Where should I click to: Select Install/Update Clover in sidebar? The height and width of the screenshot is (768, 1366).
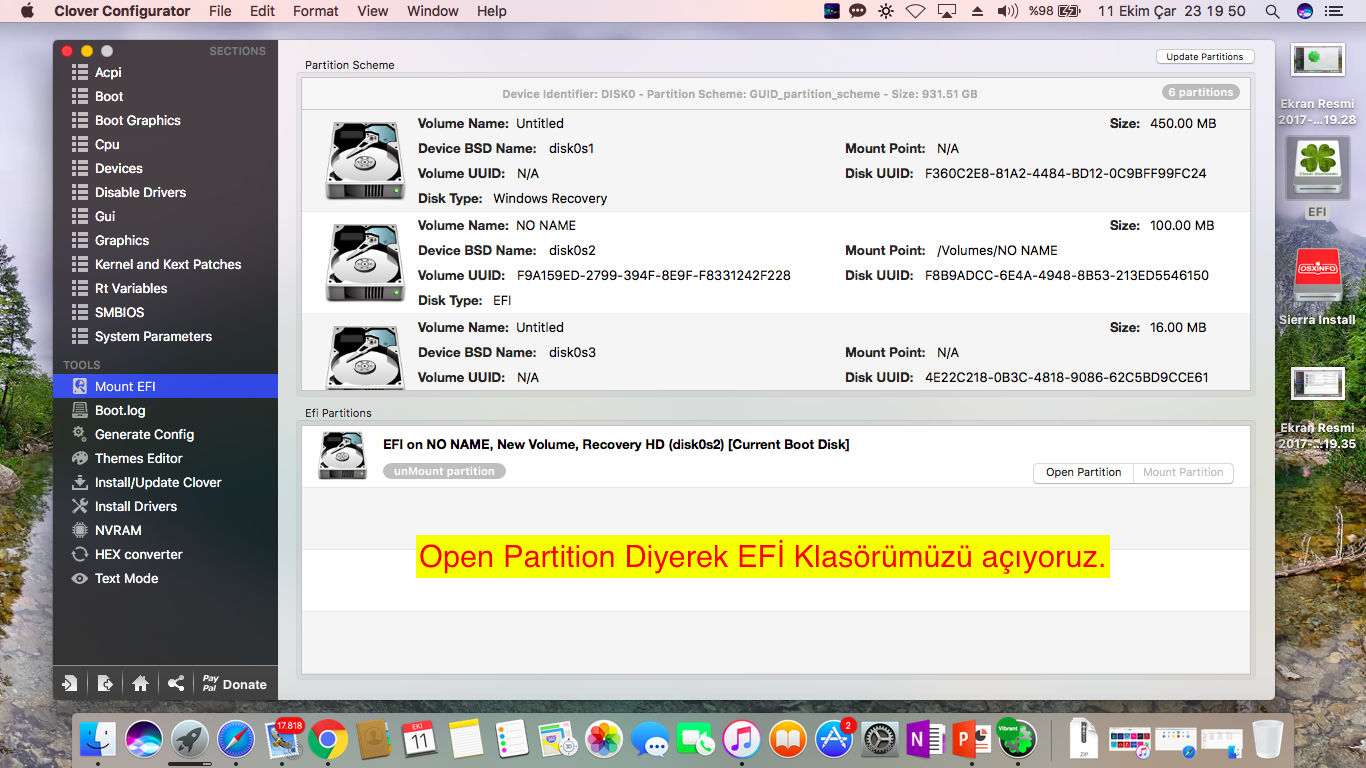pos(158,482)
